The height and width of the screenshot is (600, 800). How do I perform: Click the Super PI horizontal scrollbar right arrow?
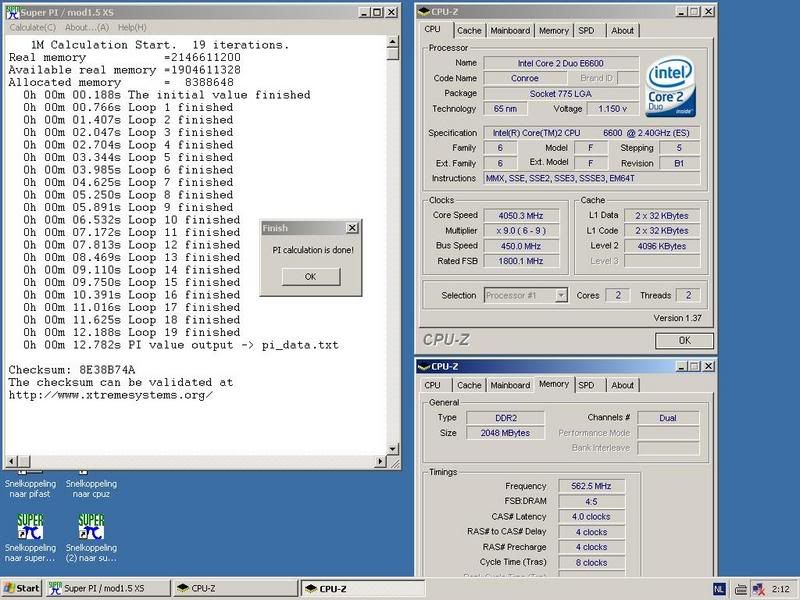(380, 462)
